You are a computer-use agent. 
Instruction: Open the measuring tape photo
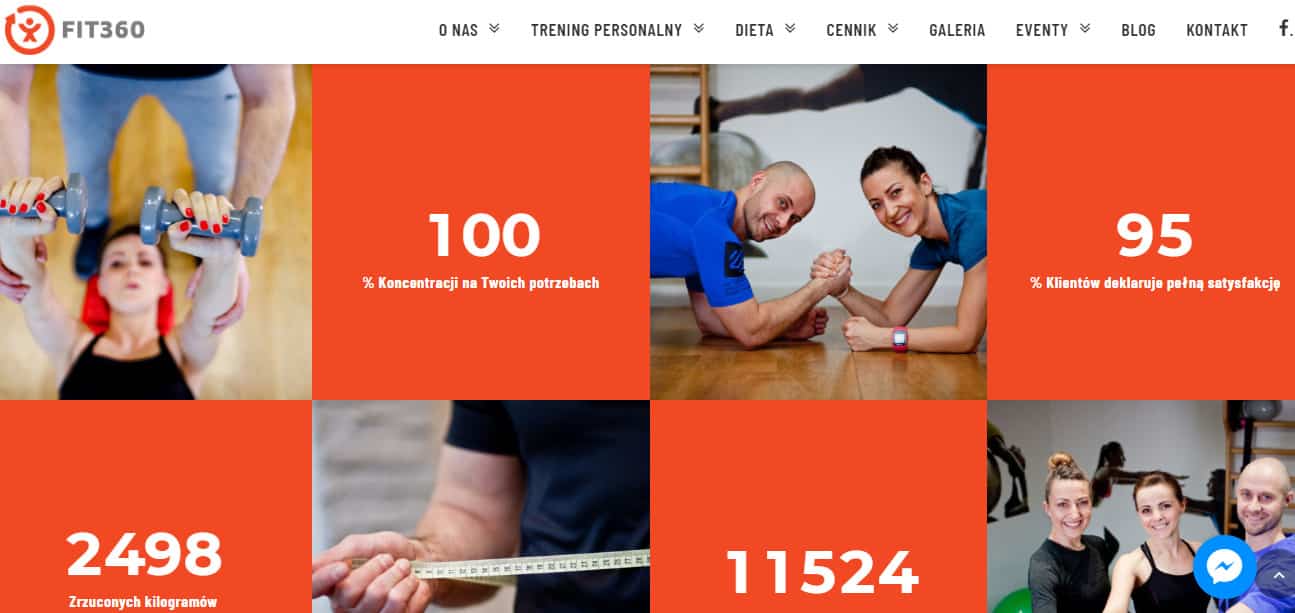pyautogui.click(x=481, y=507)
